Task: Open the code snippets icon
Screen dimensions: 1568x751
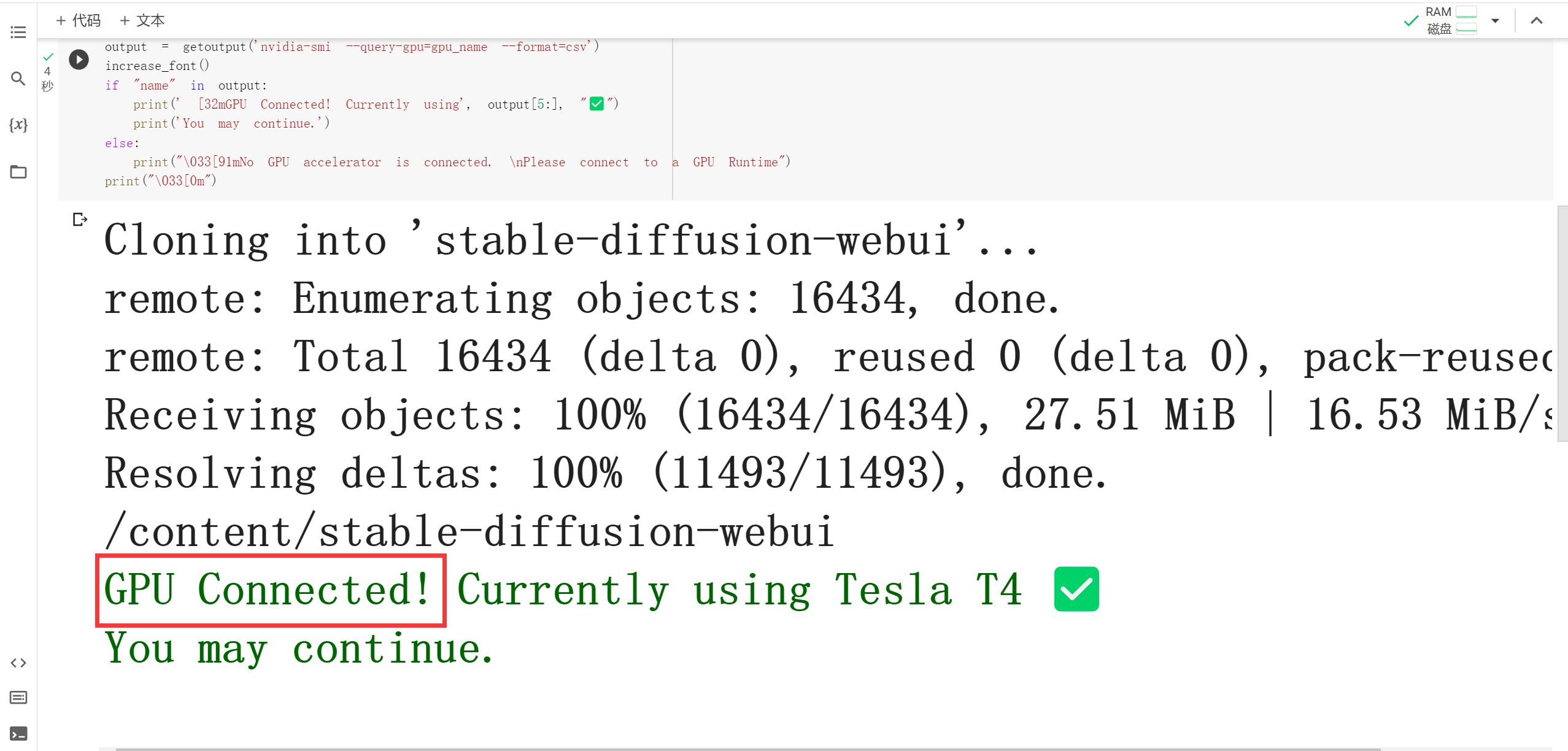Action: 18,663
